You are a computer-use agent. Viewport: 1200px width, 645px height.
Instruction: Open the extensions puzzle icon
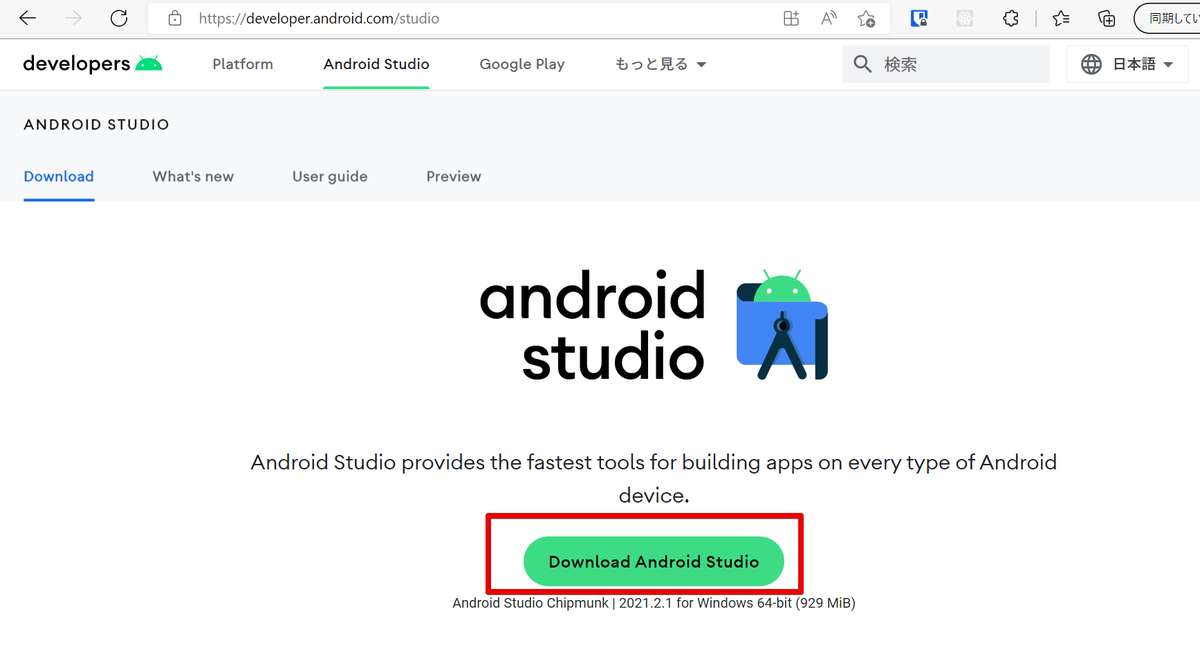tap(1011, 18)
